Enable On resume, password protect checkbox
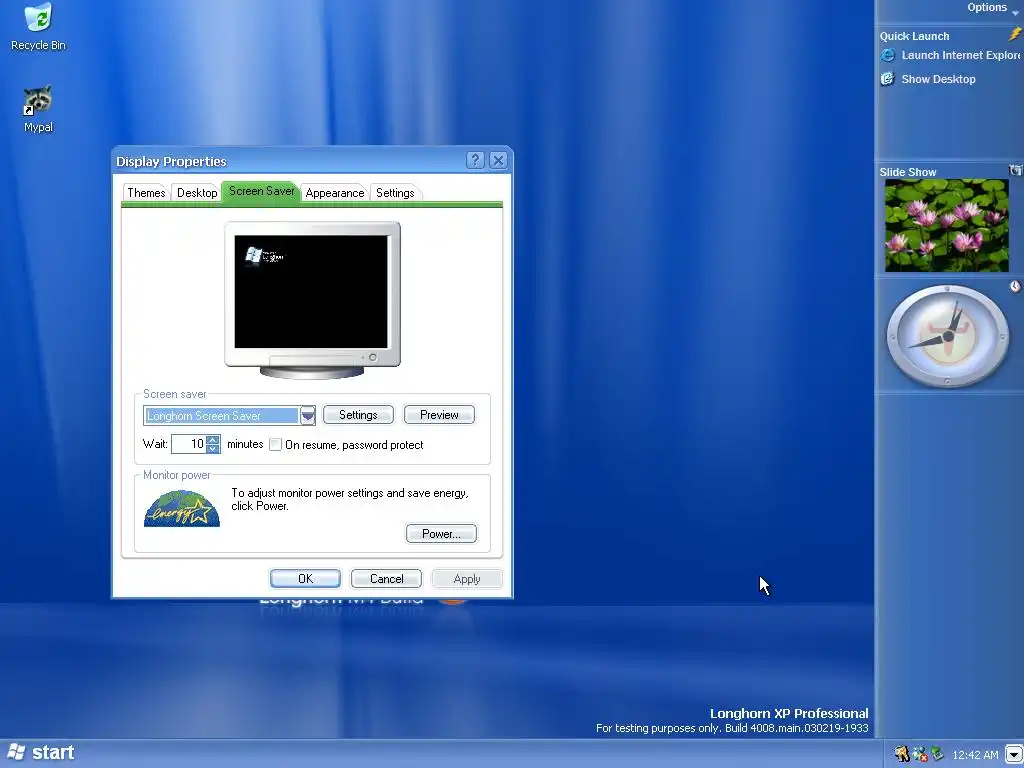Viewport: 1024px width, 768px height. pyautogui.click(x=276, y=445)
